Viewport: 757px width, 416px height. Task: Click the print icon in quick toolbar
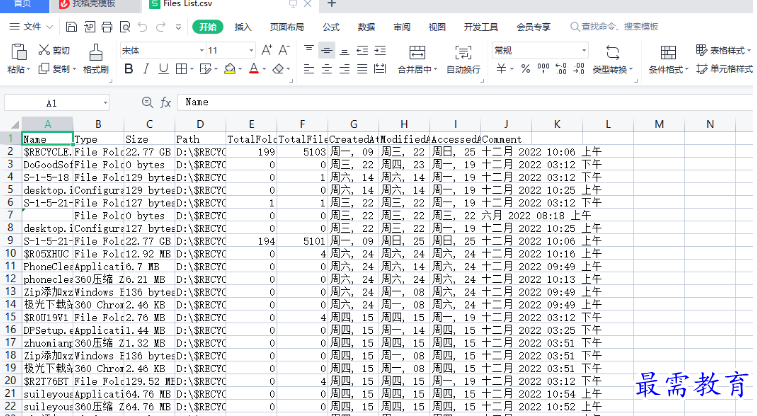[x=107, y=27]
